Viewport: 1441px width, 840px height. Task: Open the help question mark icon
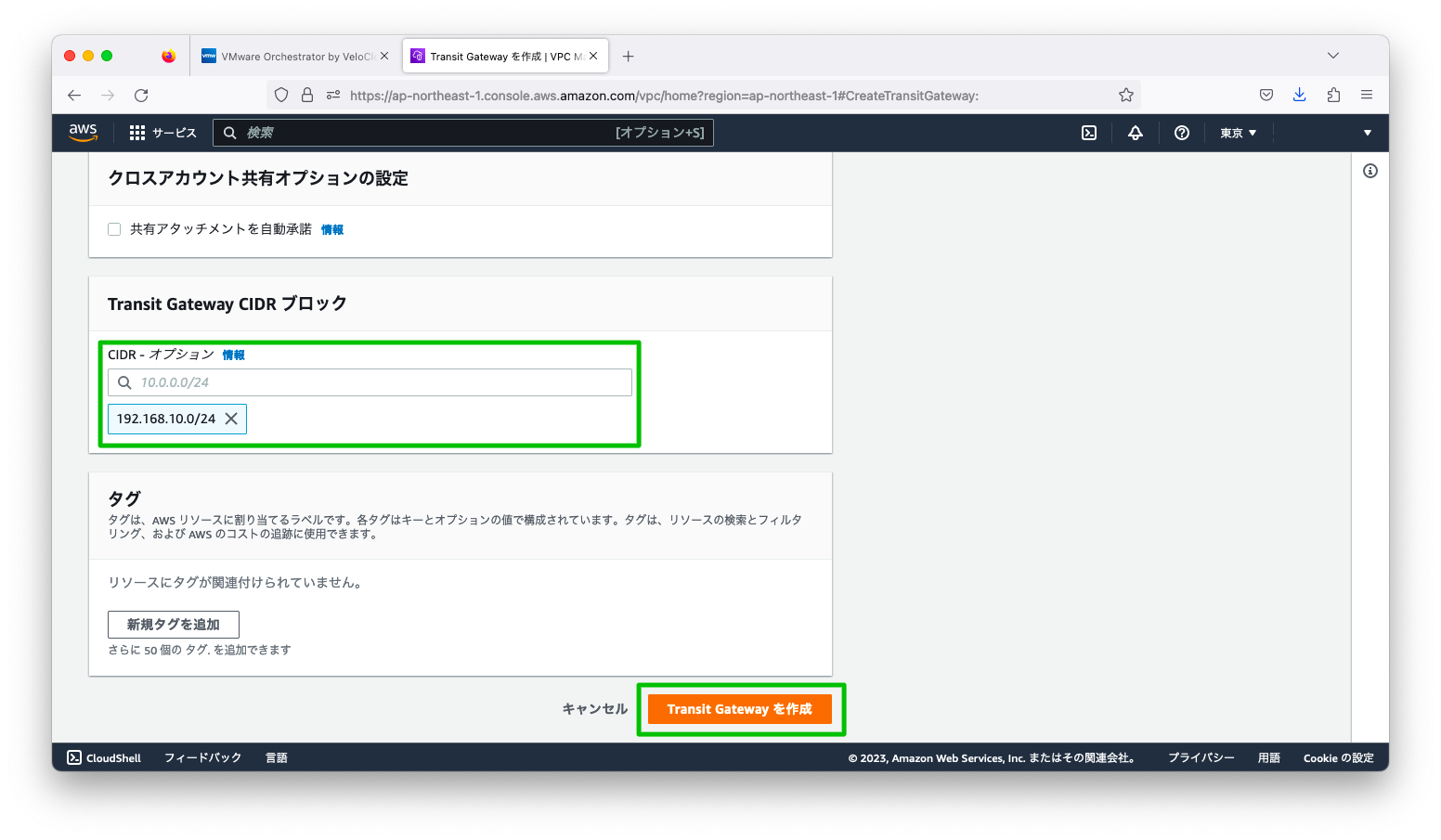[x=1181, y=133]
